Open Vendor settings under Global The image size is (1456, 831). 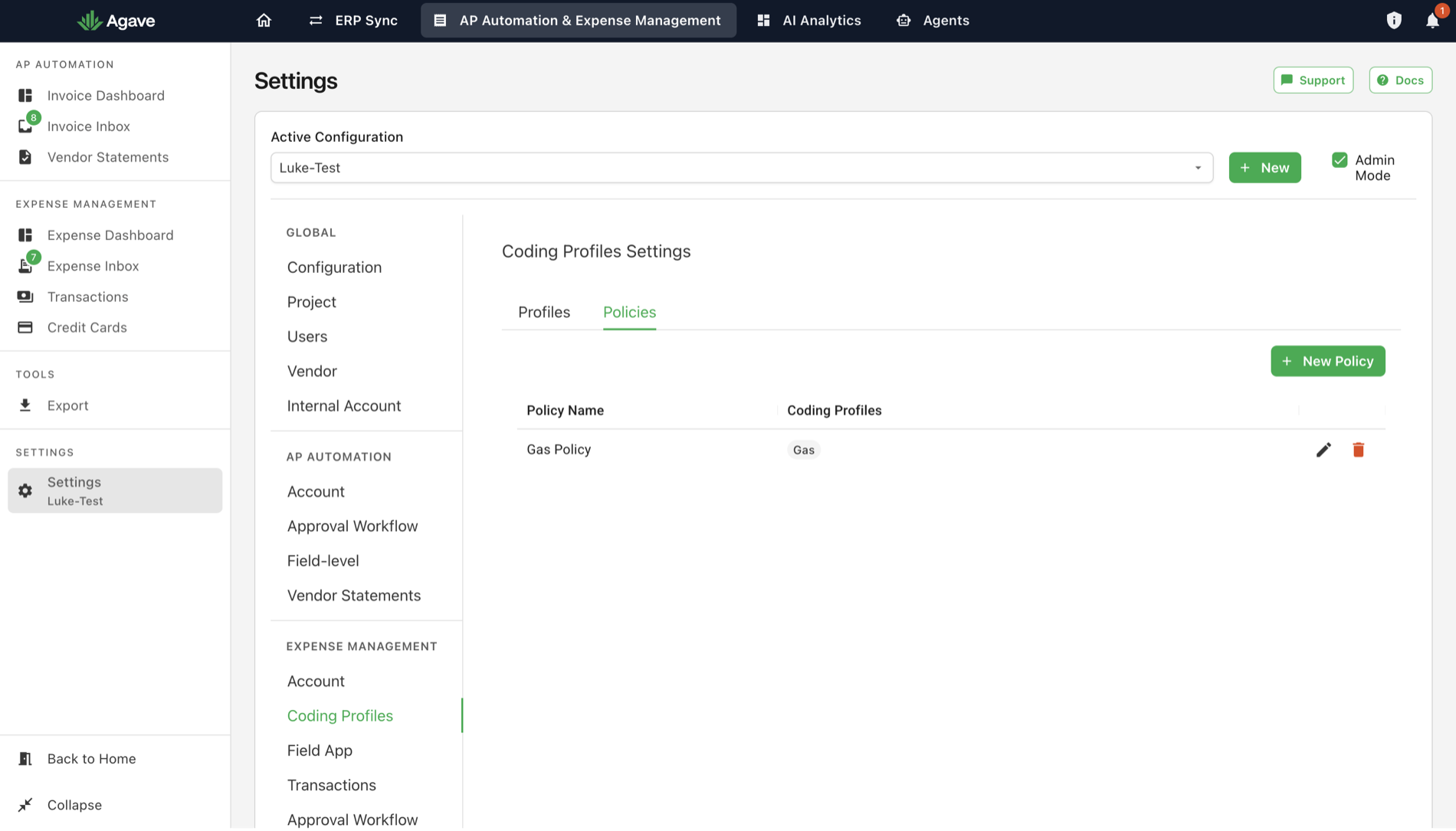[312, 372]
